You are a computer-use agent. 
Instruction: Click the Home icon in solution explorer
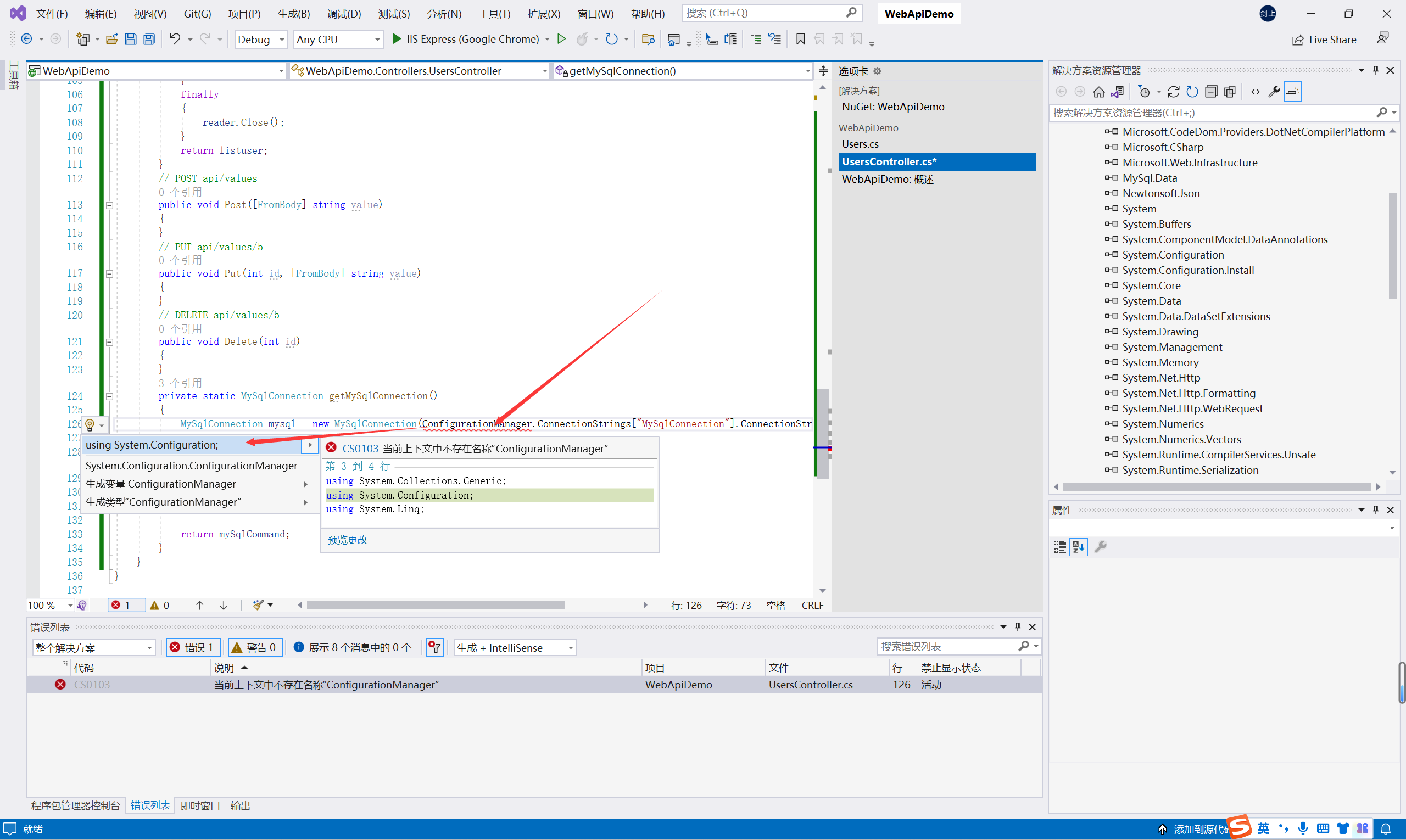pos(1098,92)
